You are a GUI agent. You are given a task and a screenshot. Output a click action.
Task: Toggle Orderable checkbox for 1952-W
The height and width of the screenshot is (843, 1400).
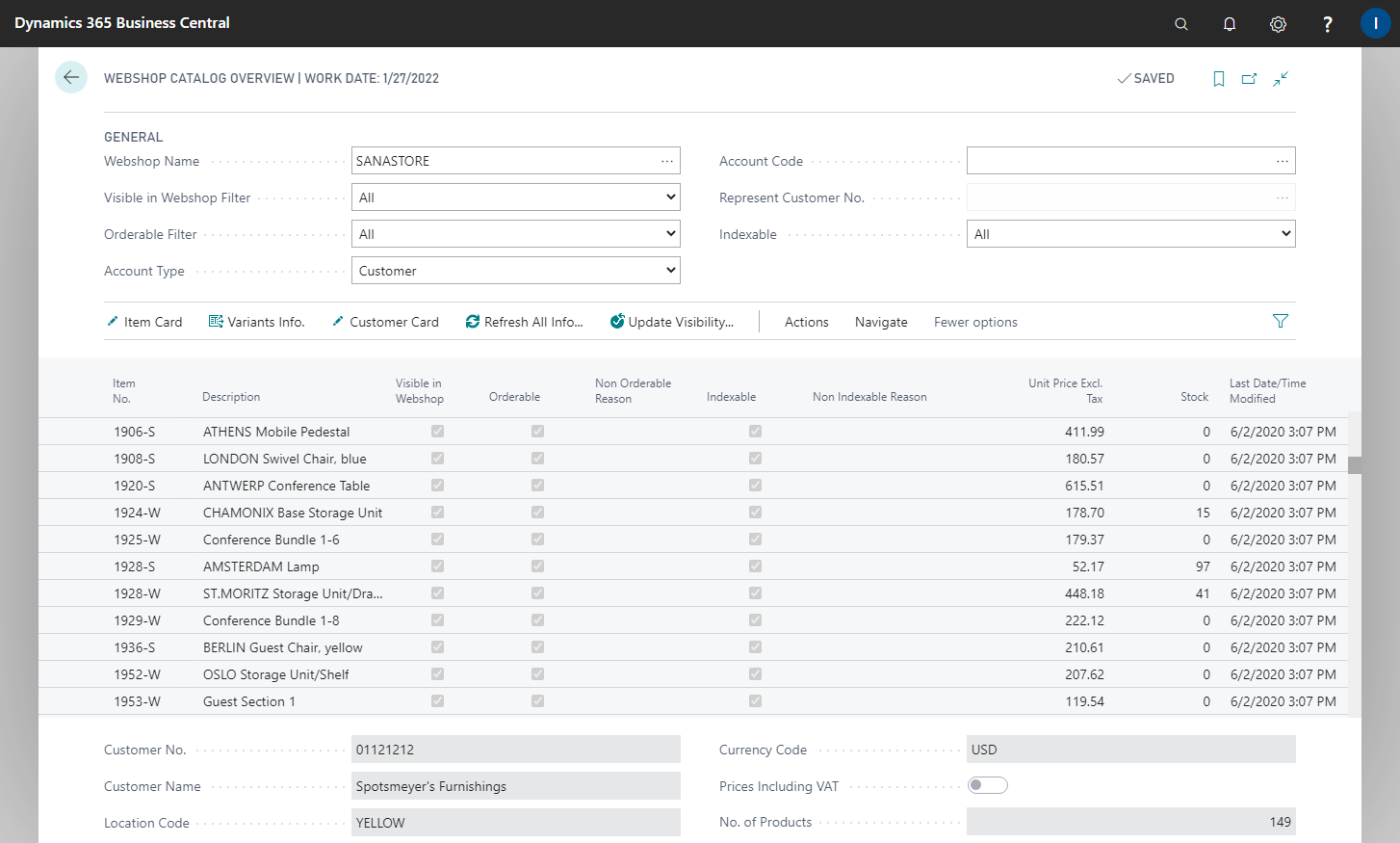coord(537,674)
